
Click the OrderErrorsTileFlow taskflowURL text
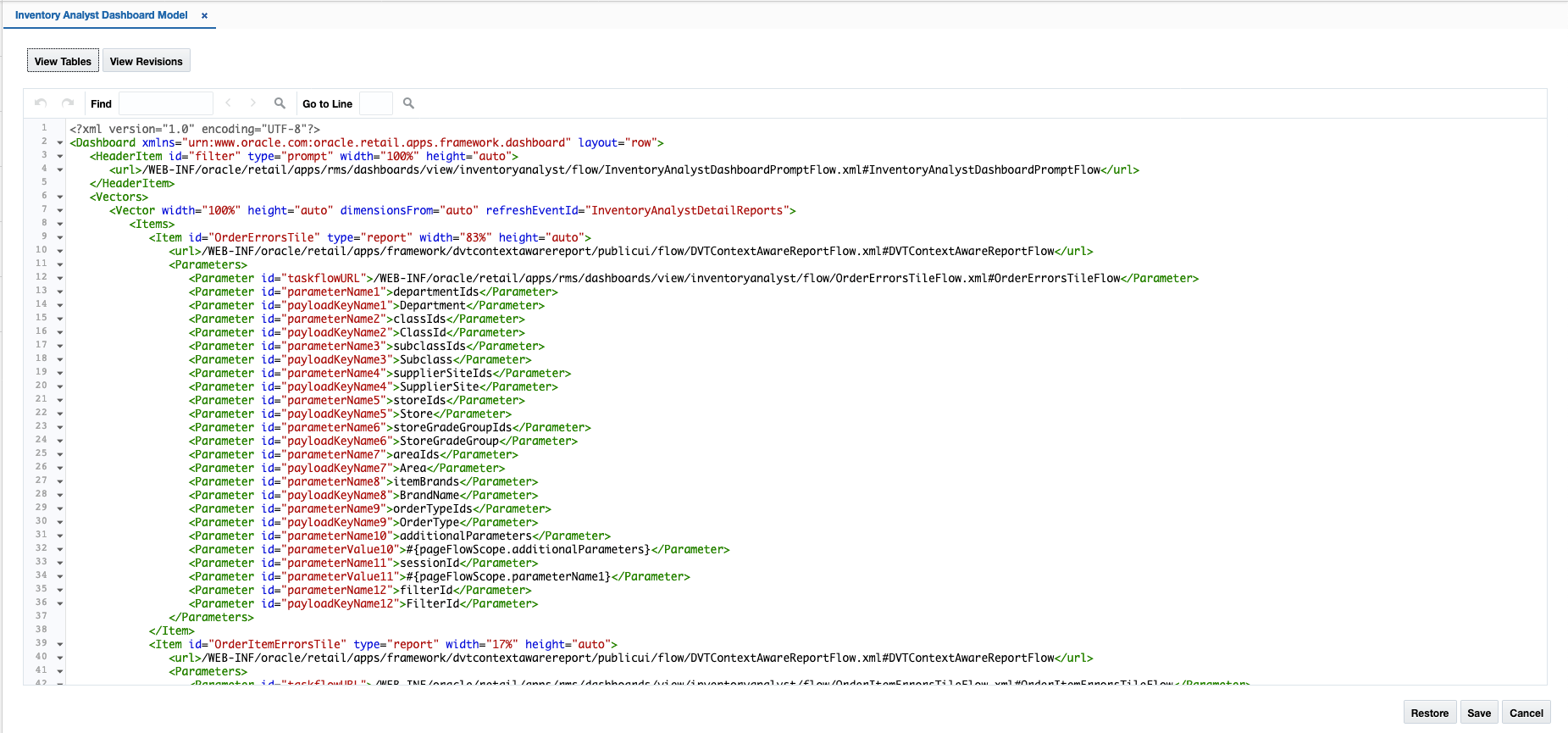point(747,278)
